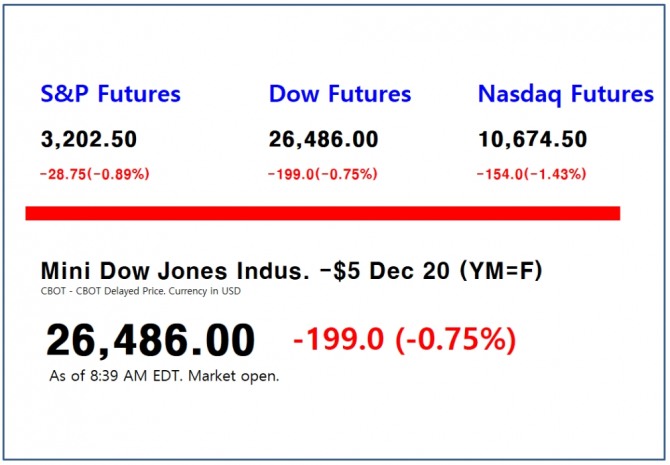Click the red horizontal divider bar
This screenshot has width=670, height=465.
click(322, 213)
